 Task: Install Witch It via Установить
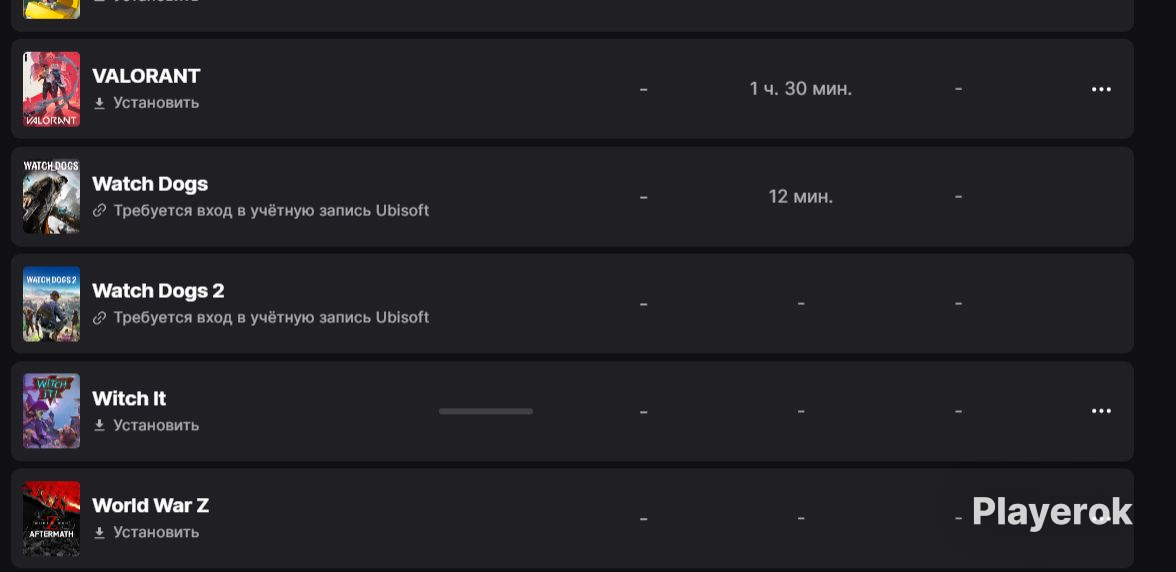tap(156, 425)
